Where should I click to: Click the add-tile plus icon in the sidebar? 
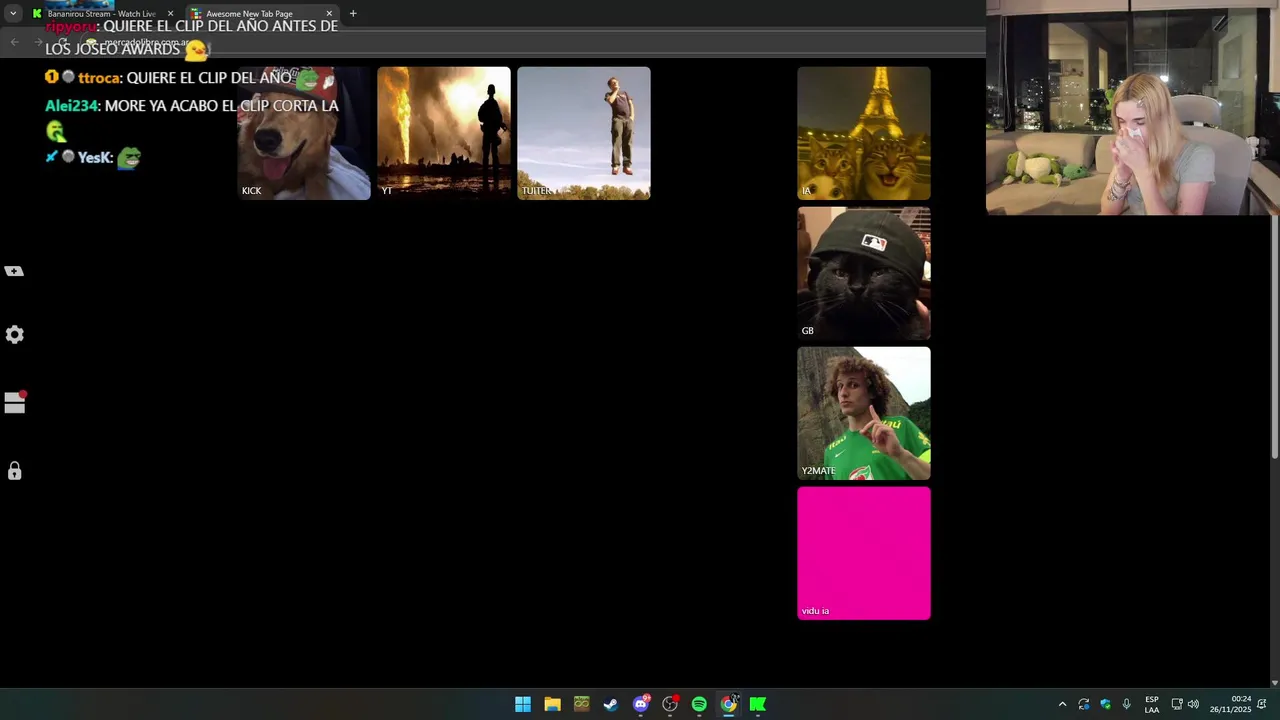[14, 271]
